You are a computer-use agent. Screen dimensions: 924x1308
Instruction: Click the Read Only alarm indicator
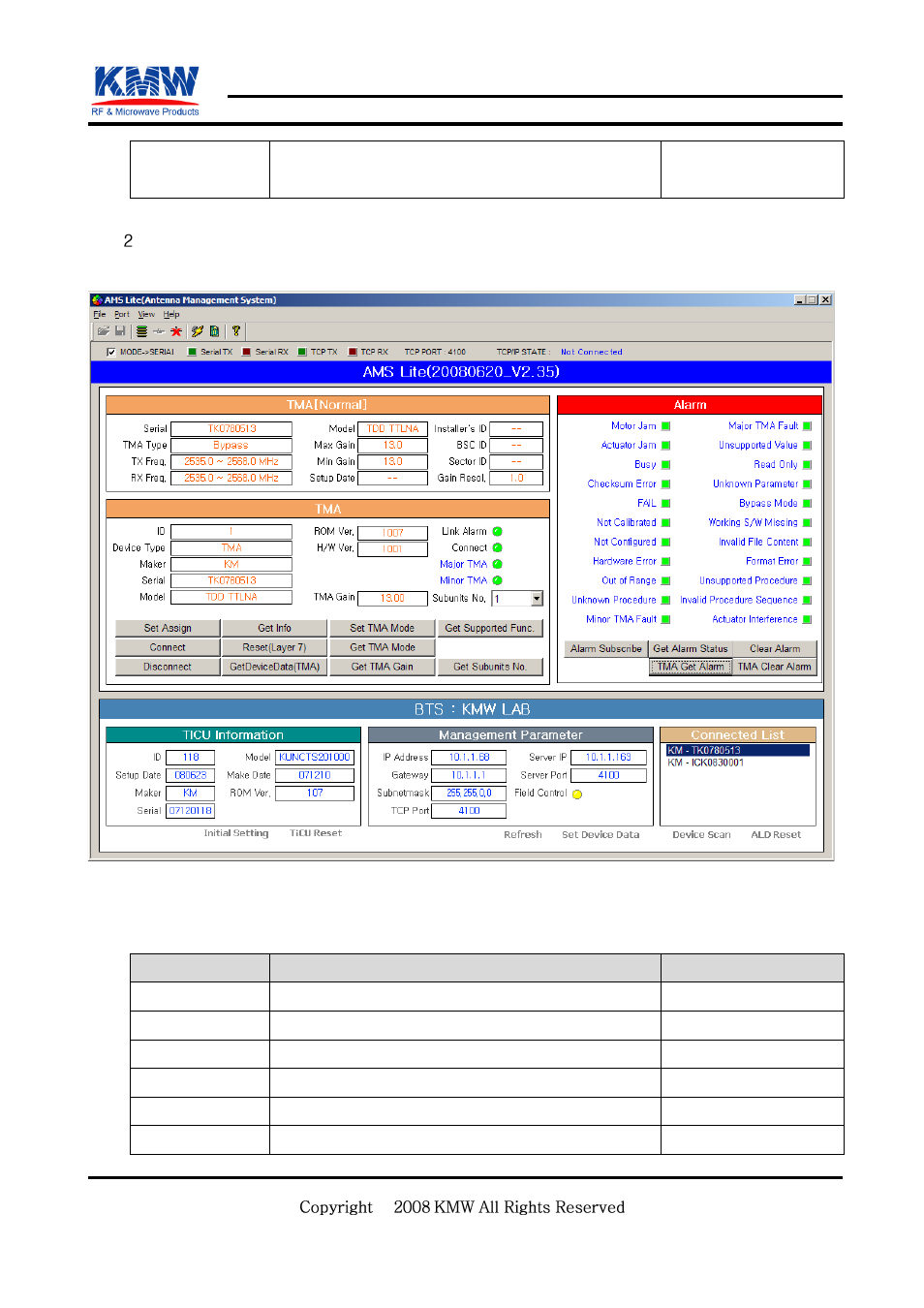807,465
